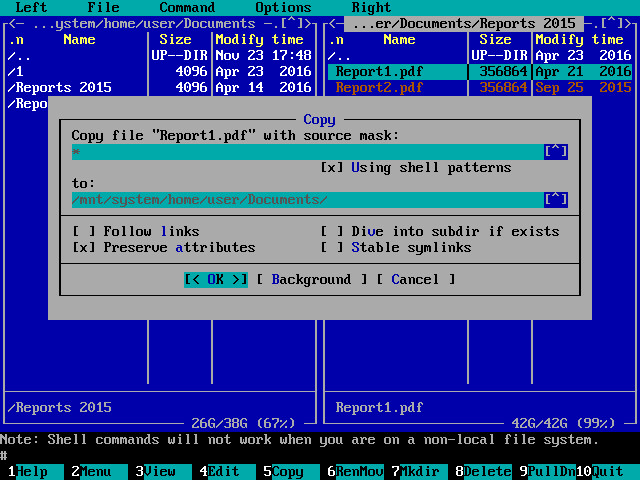The image size is (640, 480).
Task: Enable Dive into subdir if exists
Action: (440, 231)
